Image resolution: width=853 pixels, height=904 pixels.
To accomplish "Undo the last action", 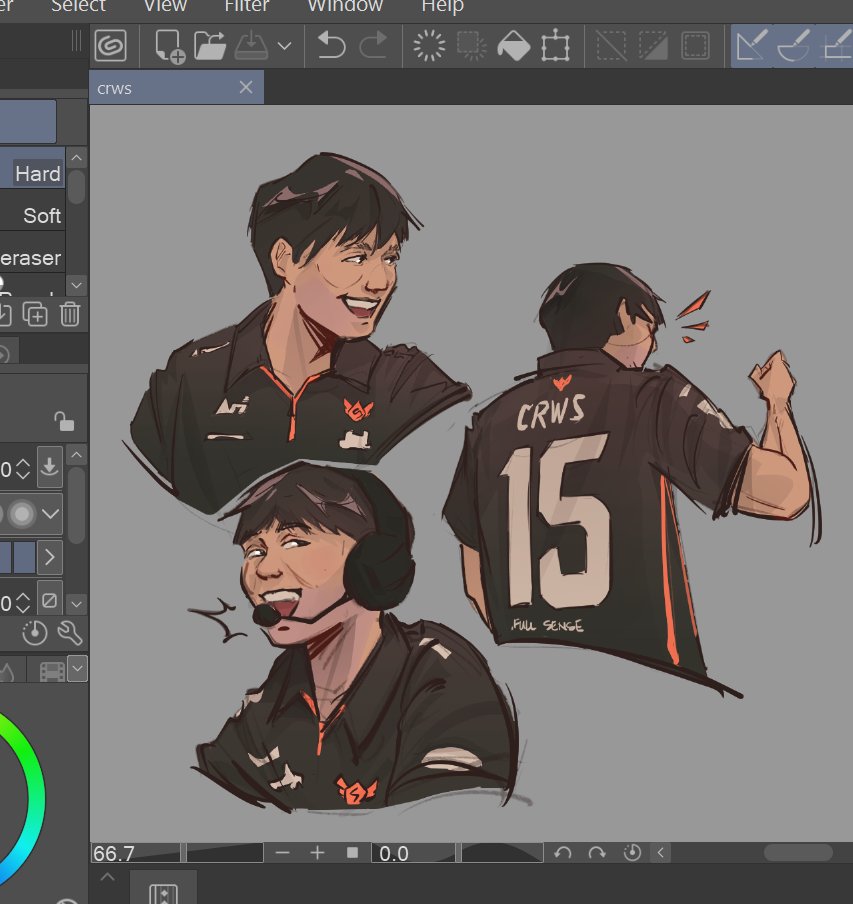I will click(331, 46).
